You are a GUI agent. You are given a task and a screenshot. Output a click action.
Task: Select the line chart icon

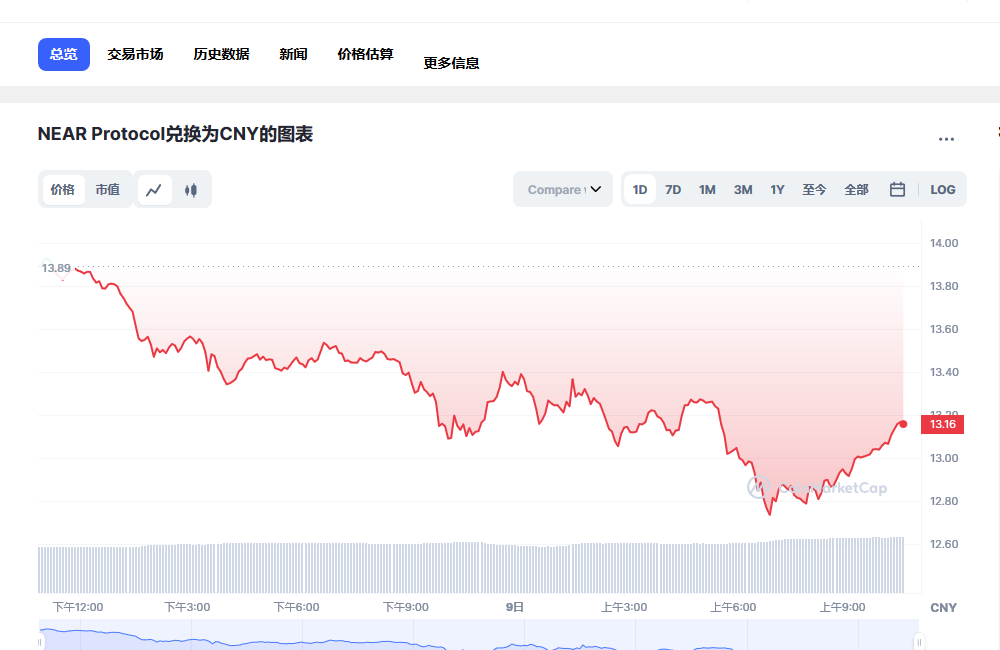pyautogui.click(x=154, y=190)
